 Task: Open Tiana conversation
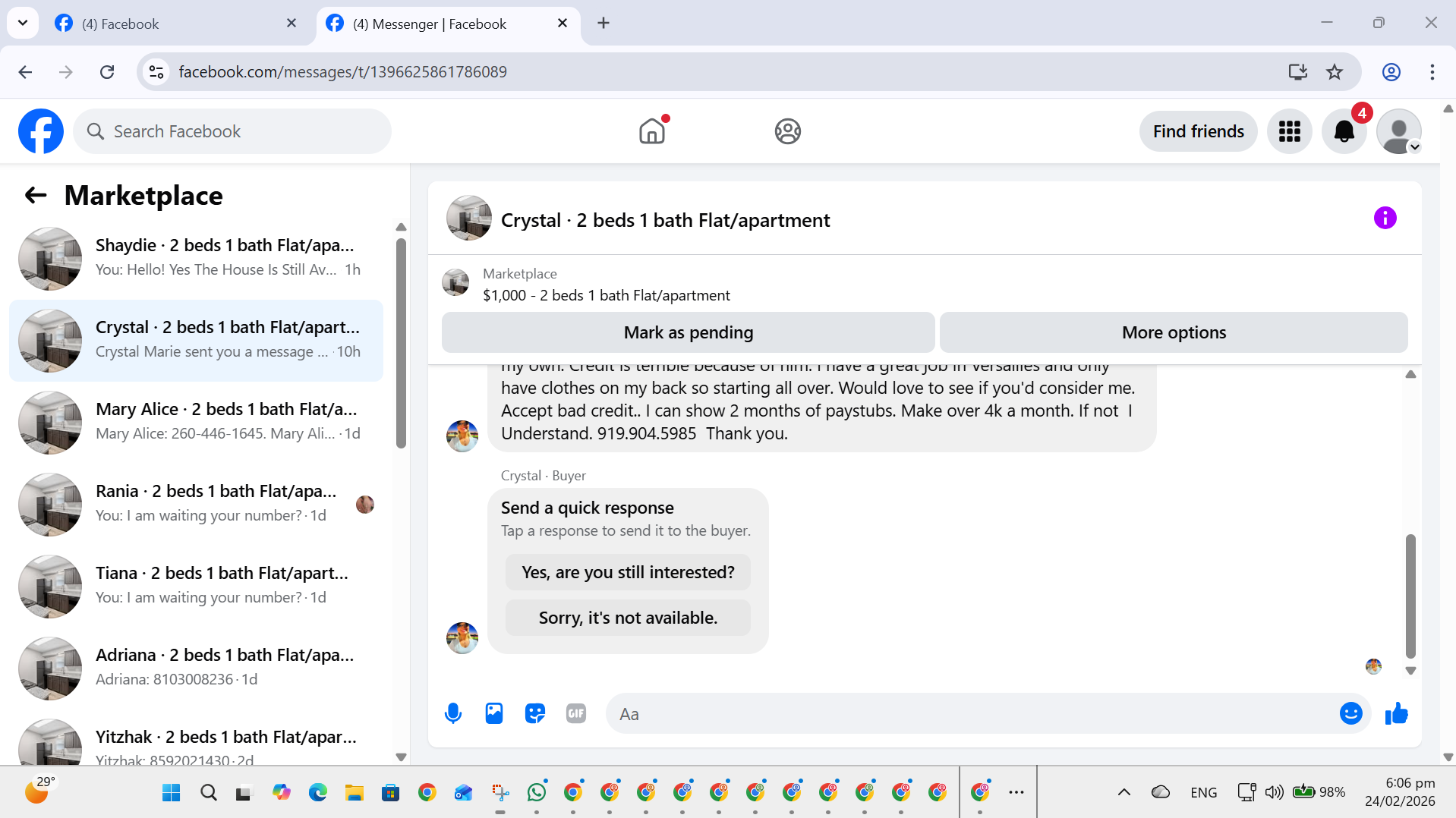pyautogui.click(x=196, y=586)
